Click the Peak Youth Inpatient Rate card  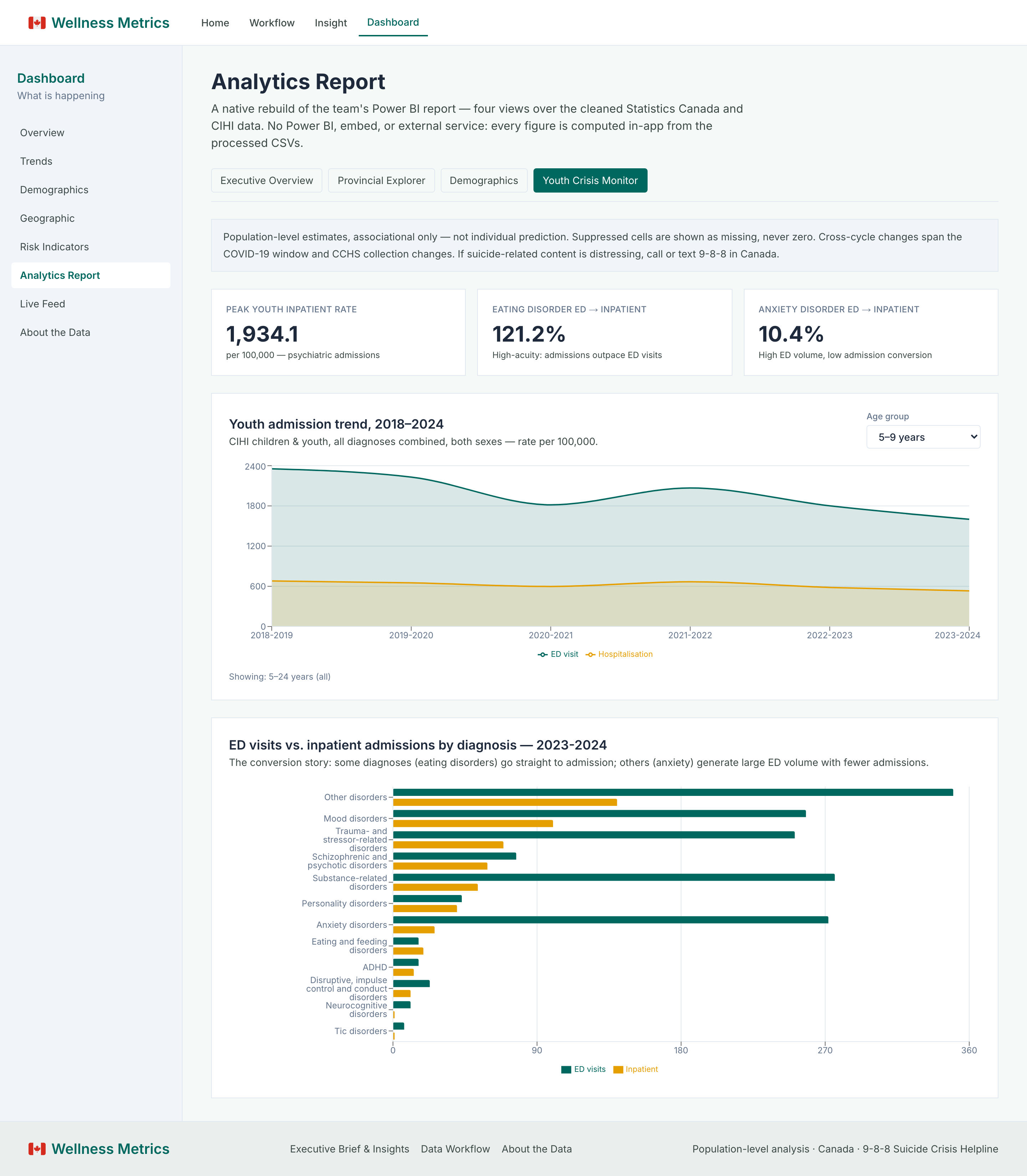pyautogui.click(x=338, y=332)
